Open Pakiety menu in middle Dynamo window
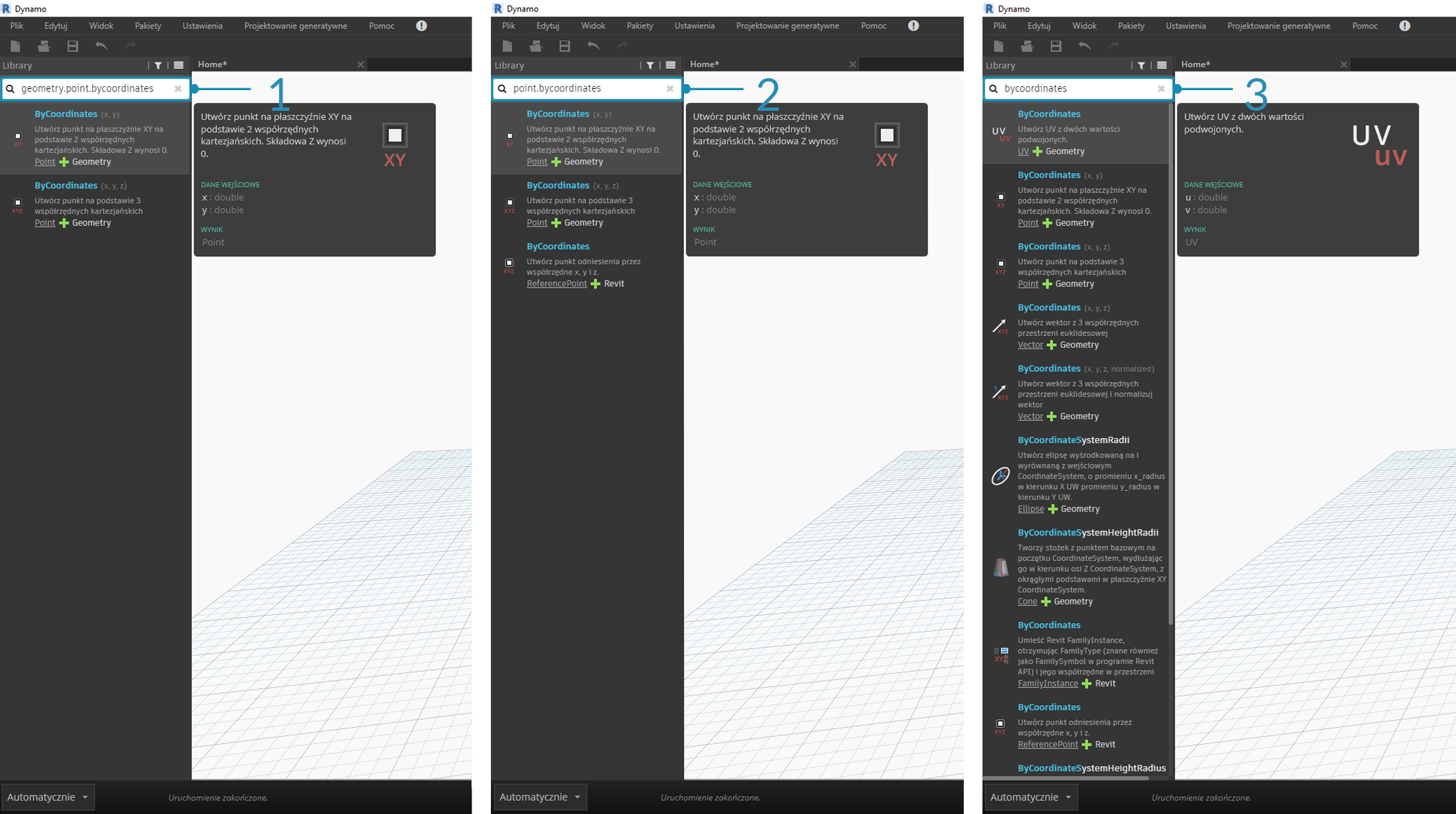 [x=640, y=25]
